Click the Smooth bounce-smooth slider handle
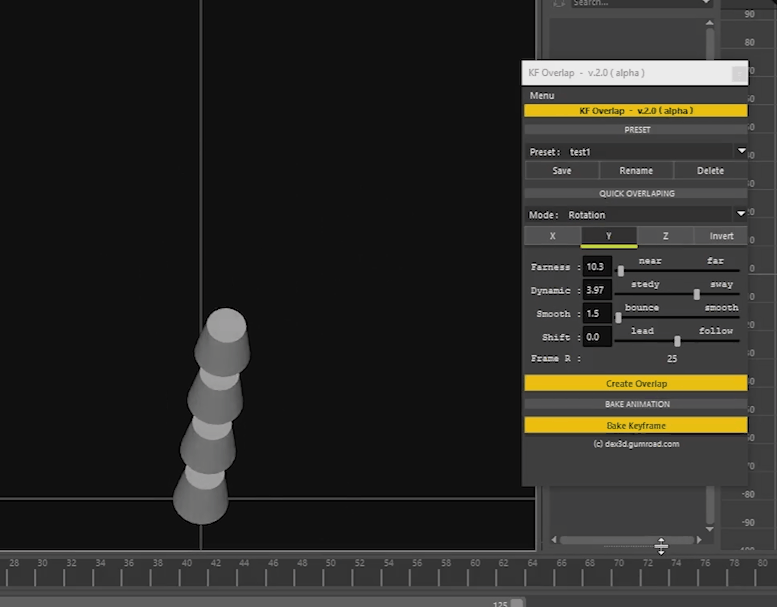The image size is (777, 607). [x=618, y=318]
